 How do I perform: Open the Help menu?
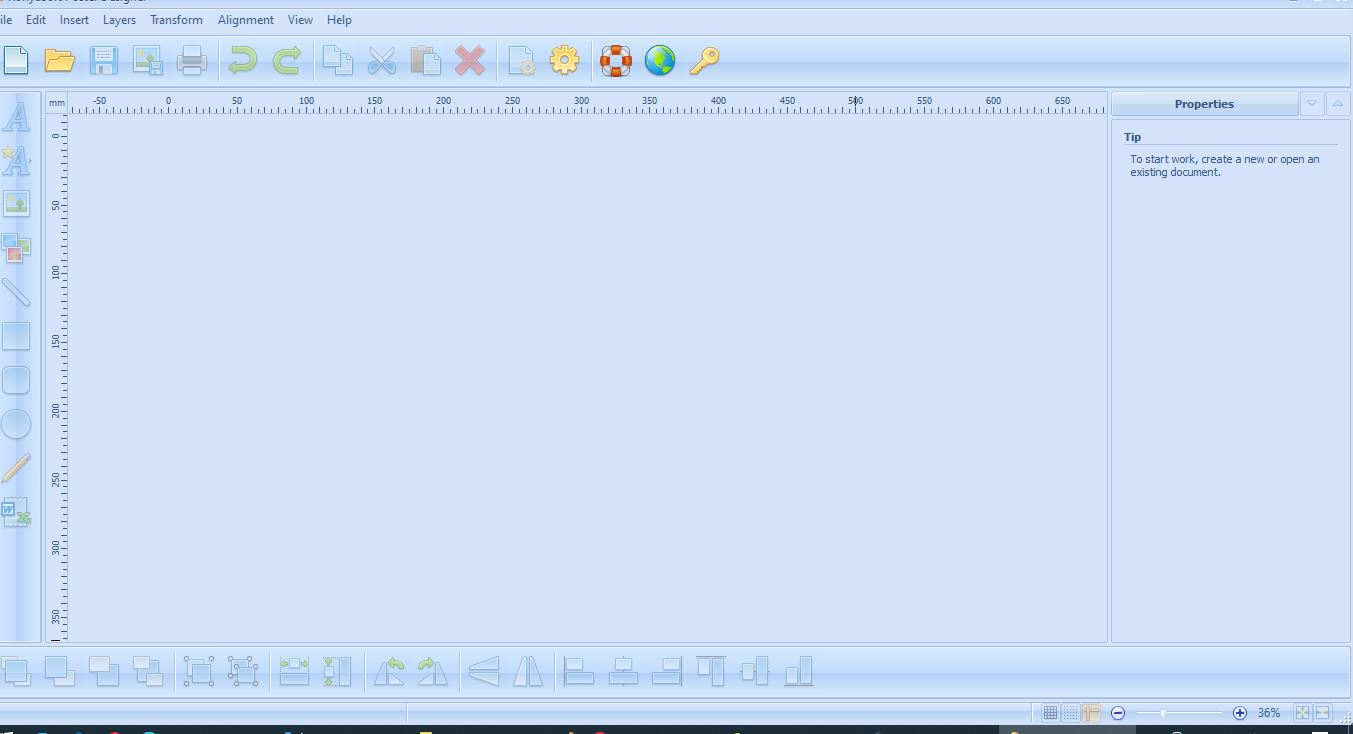339,20
